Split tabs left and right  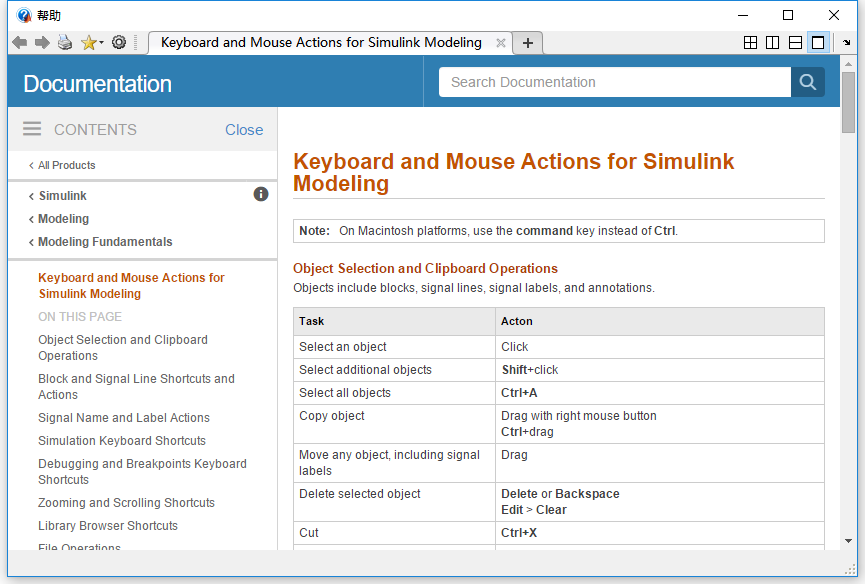tap(773, 43)
